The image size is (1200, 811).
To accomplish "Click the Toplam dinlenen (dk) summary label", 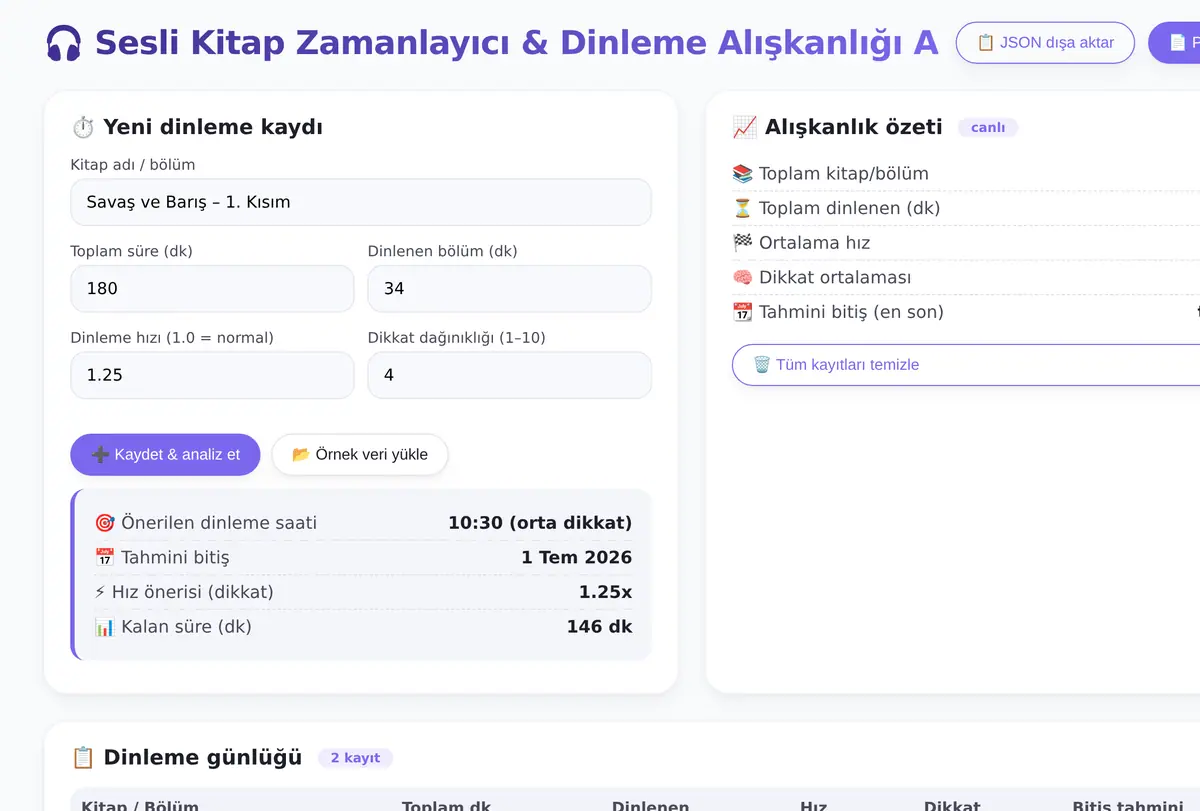I will [x=849, y=208].
